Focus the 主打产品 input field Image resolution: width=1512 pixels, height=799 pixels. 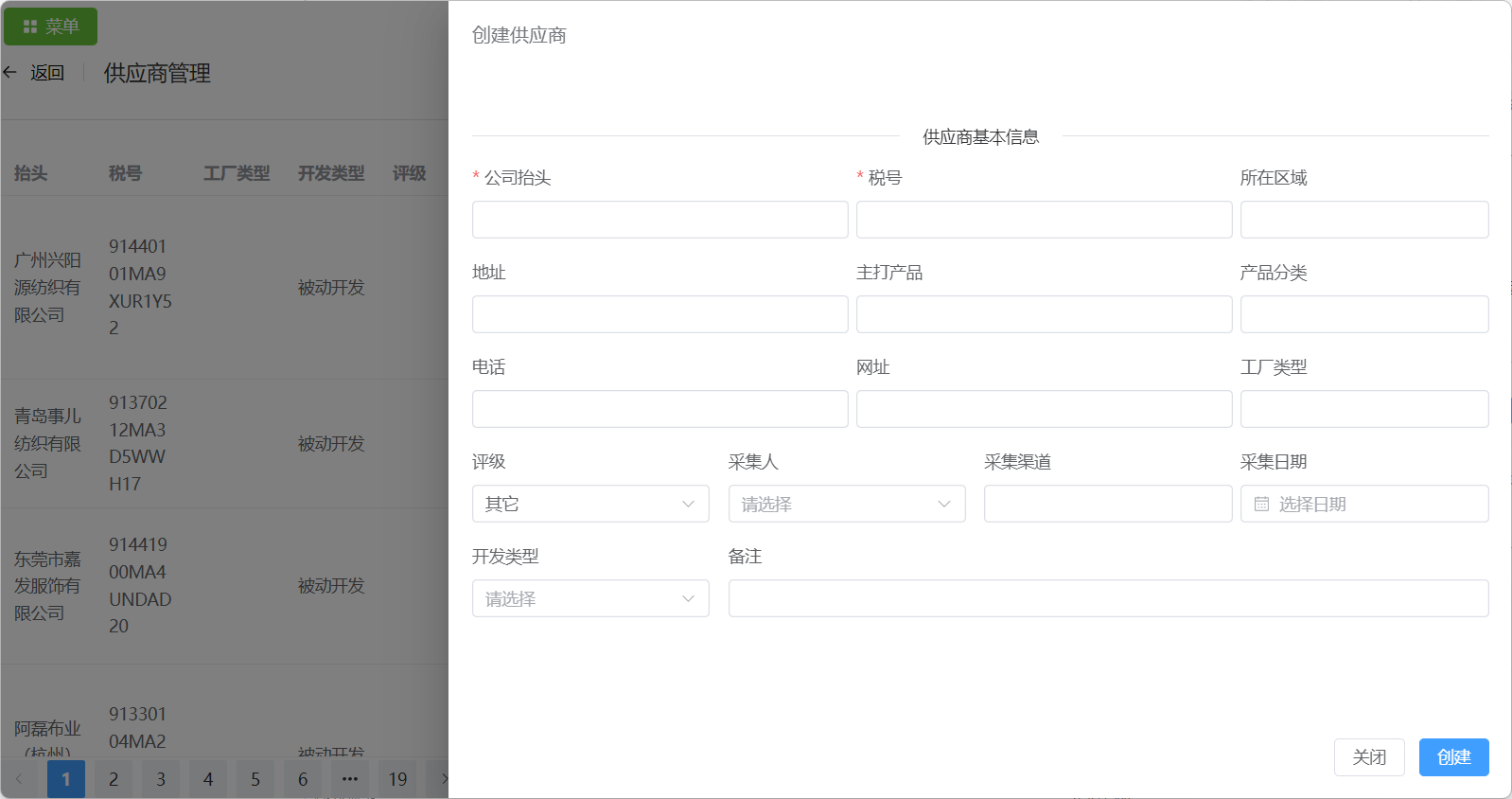(1044, 314)
